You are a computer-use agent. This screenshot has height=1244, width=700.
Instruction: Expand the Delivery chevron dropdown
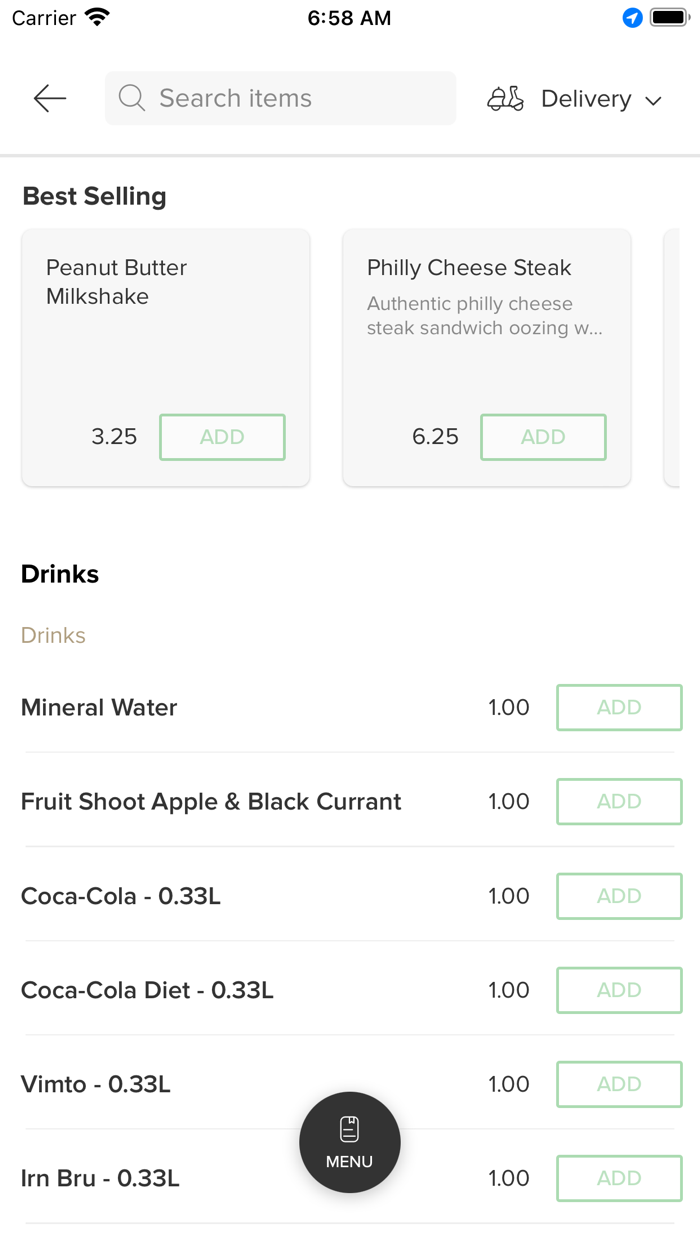coord(654,100)
